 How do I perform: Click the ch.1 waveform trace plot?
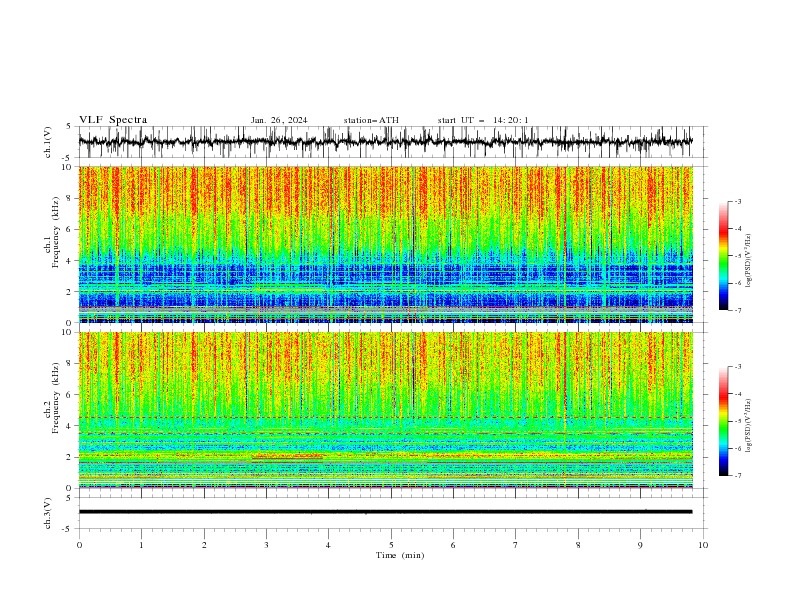tap(385, 142)
